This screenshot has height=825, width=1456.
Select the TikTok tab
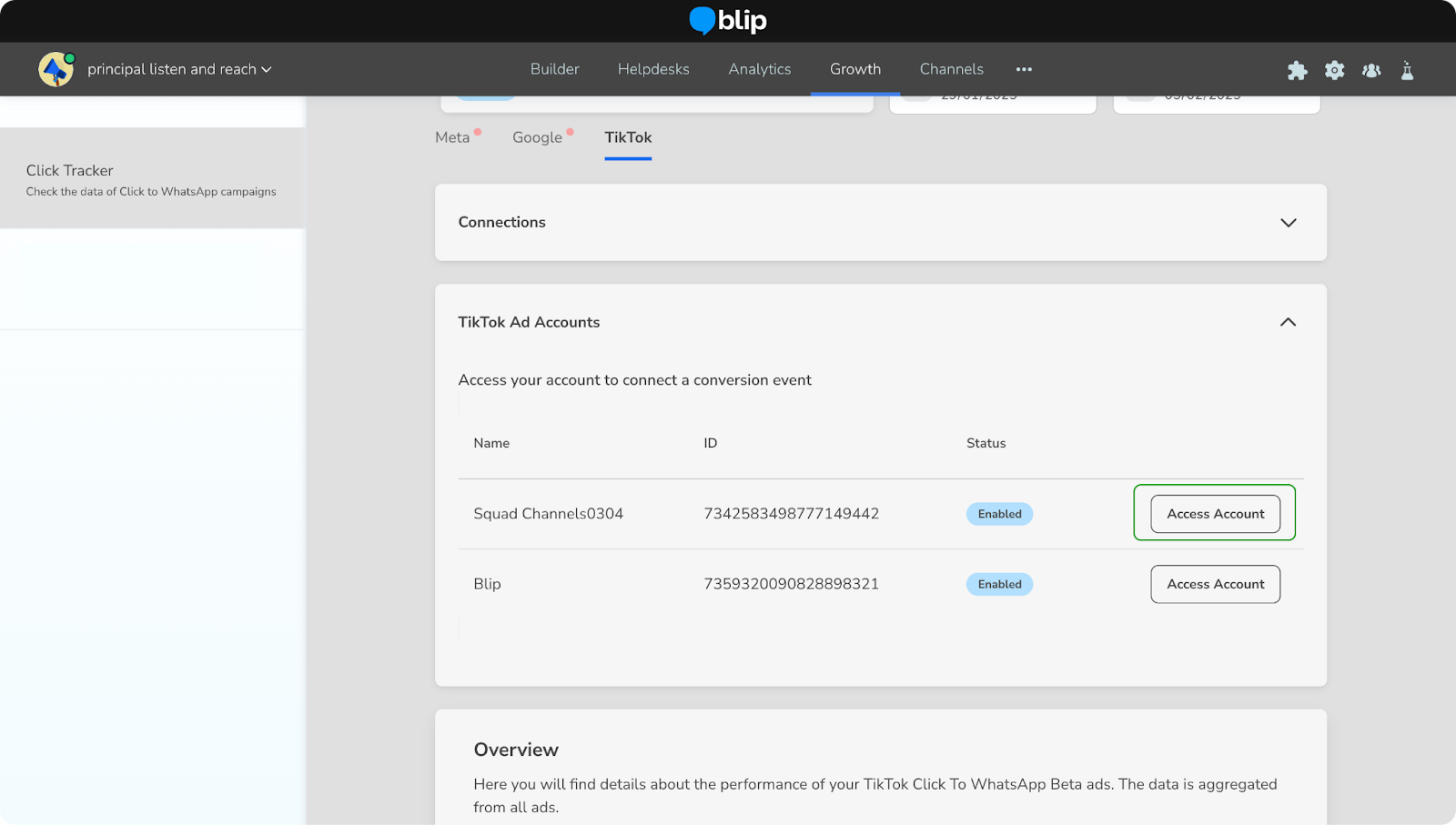(628, 137)
